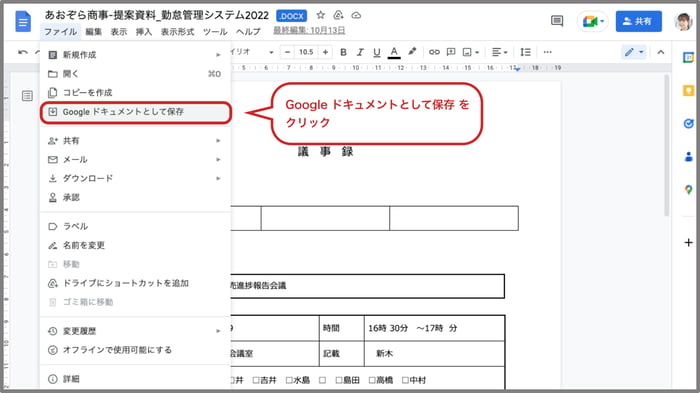Open the 表示形式 menu
700x393 pixels.
pyautogui.click(x=177, y=32)
